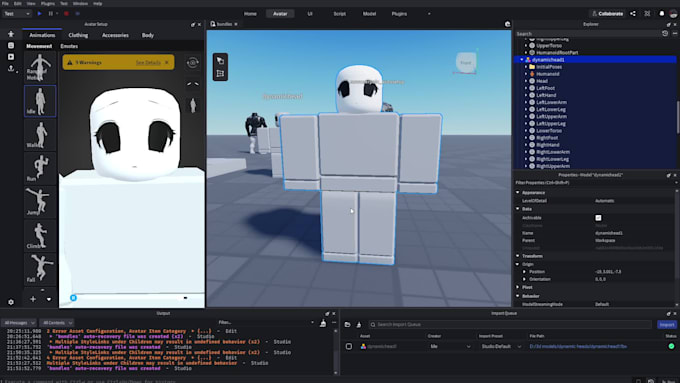This screenshot has width=680, height=383.
Task: Click the Explorer history filter icon
Action: click(665, 33)
